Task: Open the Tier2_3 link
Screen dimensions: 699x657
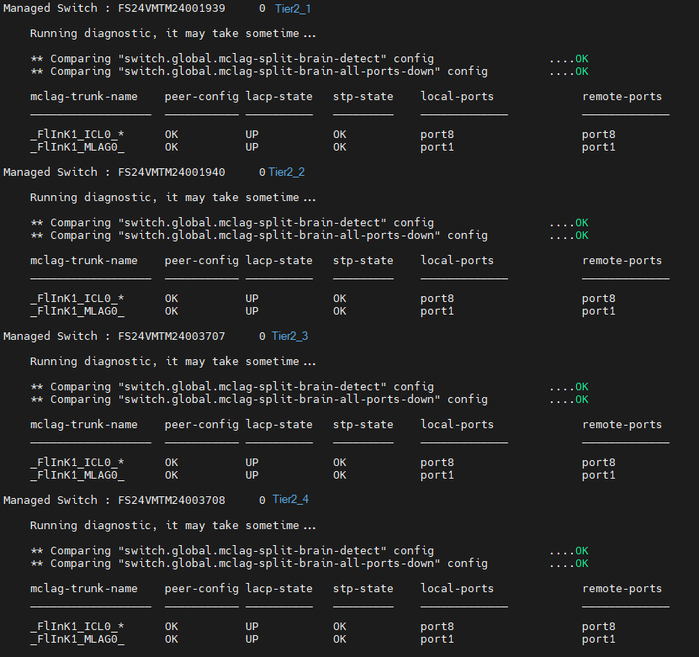Action: (290, 336)
